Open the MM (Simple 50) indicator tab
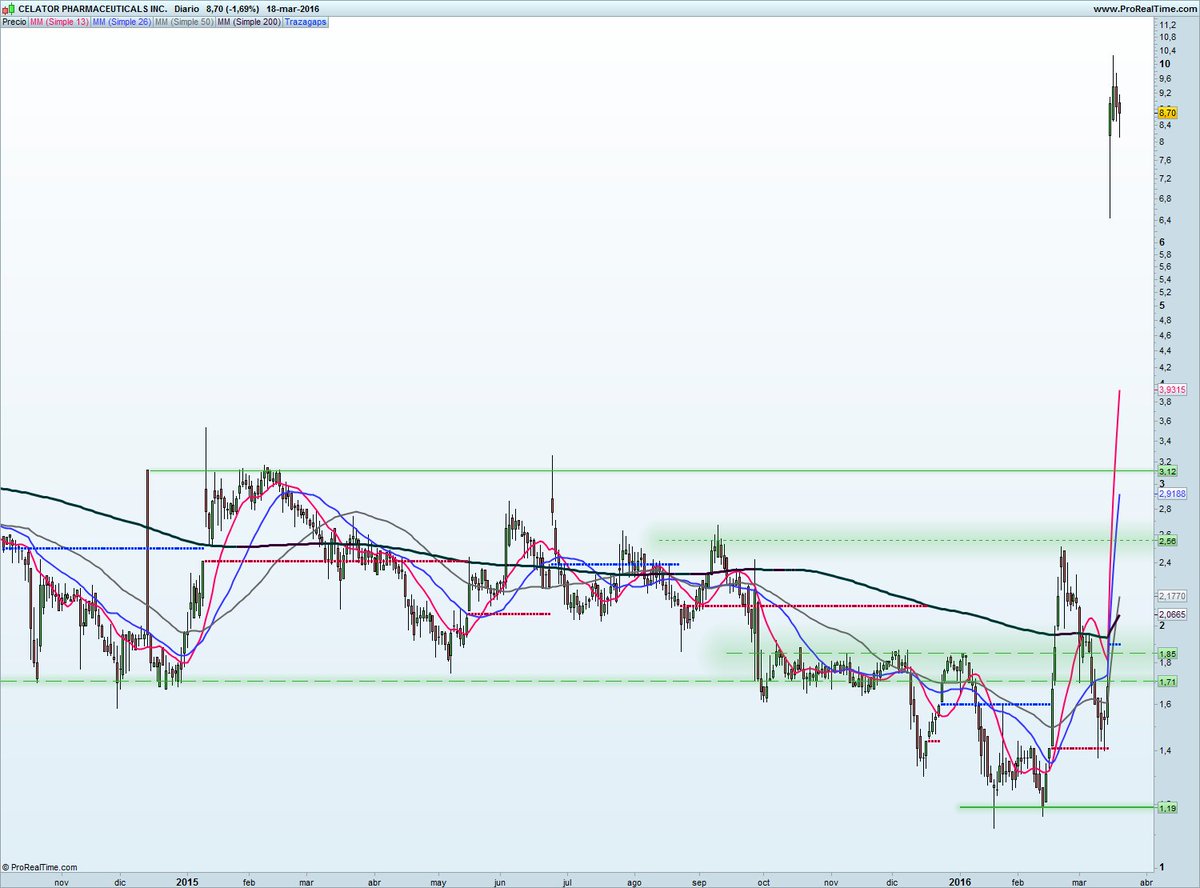1200x888 pixels. [x=185, y=21]
